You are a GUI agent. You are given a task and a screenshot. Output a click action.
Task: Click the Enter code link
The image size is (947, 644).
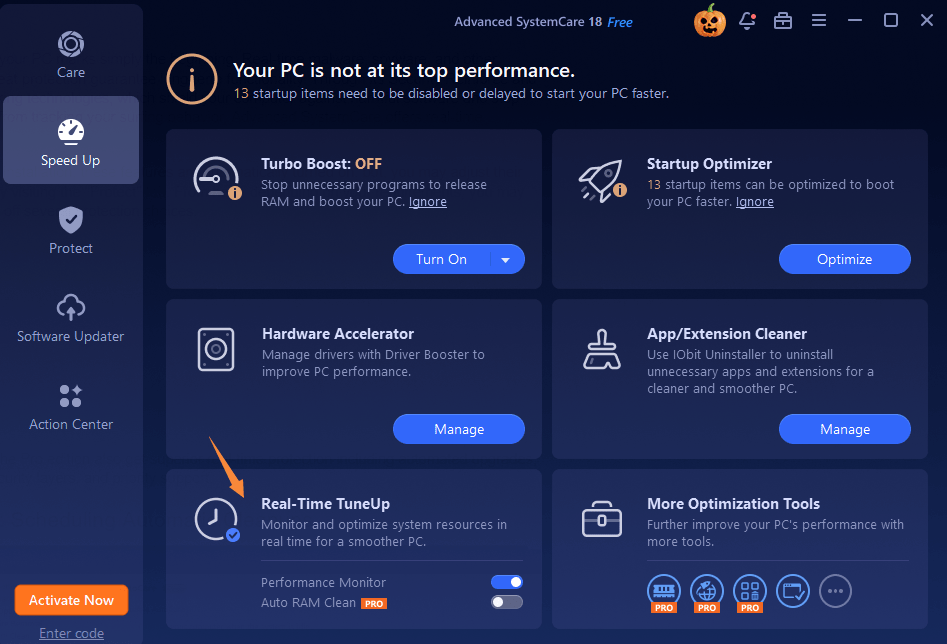pos(71,633)
